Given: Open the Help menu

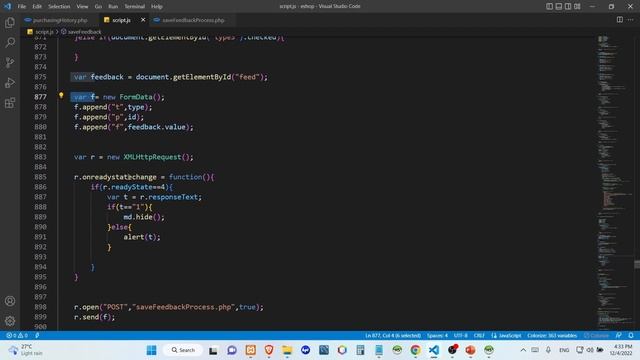Looking at the screenshot, I should 157,7.
